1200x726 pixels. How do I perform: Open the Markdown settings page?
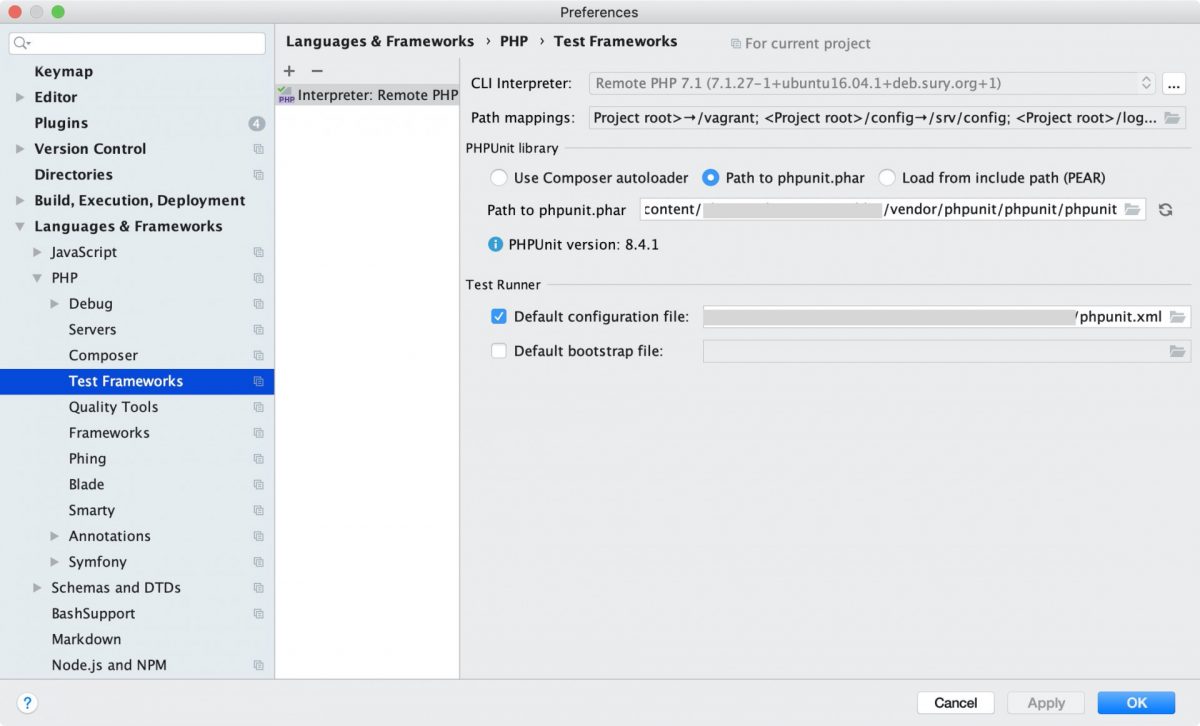pyautogui.click(x=86, y=639)
